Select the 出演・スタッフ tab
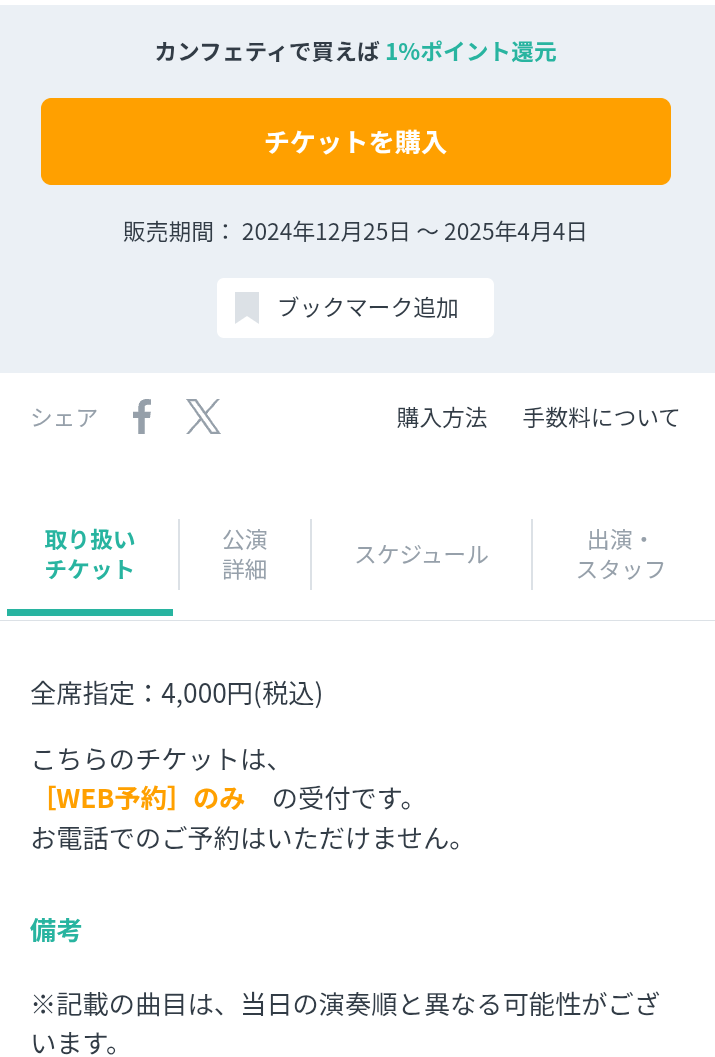 pyautogui.click(x=620, y=554)
